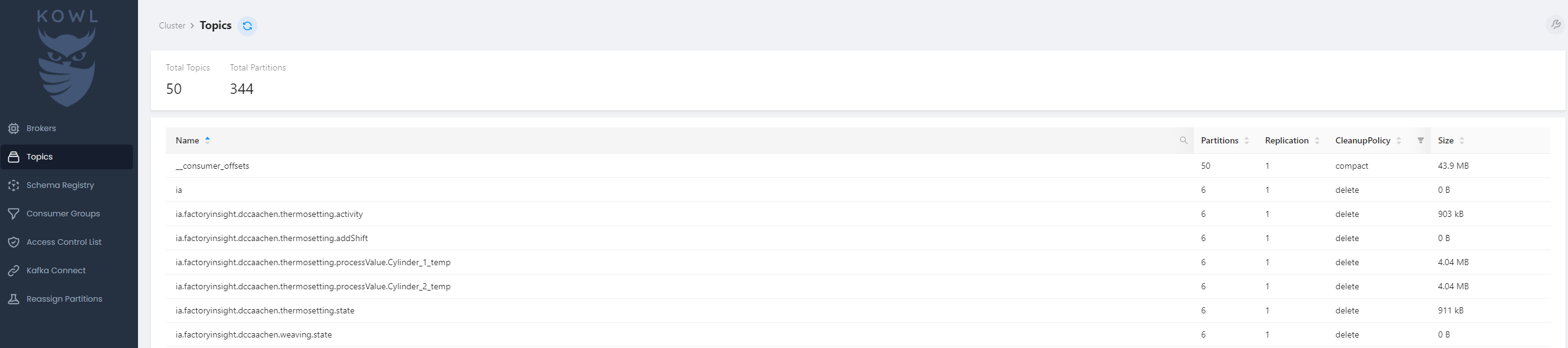Open the wrench settings icon

click(x=1555, y=25)
